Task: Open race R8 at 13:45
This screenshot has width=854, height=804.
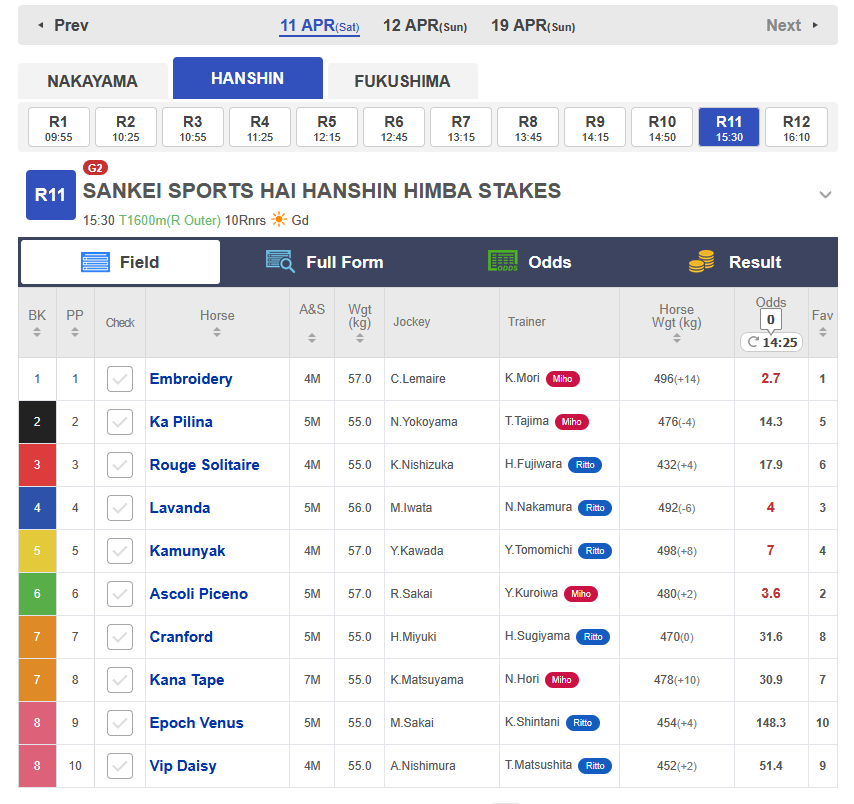Action: (x=528, y=127)
